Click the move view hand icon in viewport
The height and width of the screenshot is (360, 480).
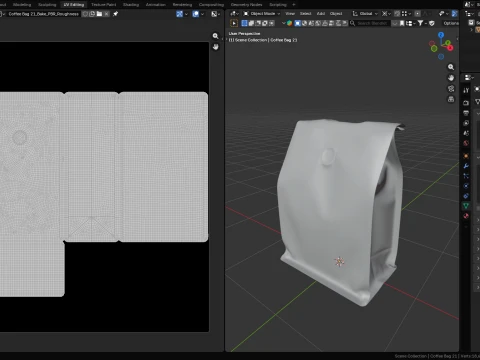coord(451,78)
